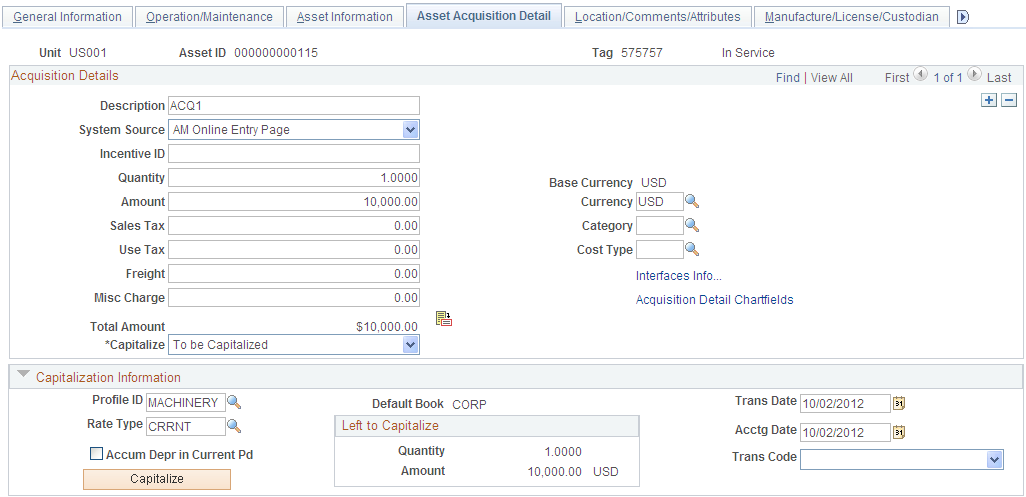1026x497 pixels.
Task: Open Acquisition Detail Chartfields link
Action: 715,300
